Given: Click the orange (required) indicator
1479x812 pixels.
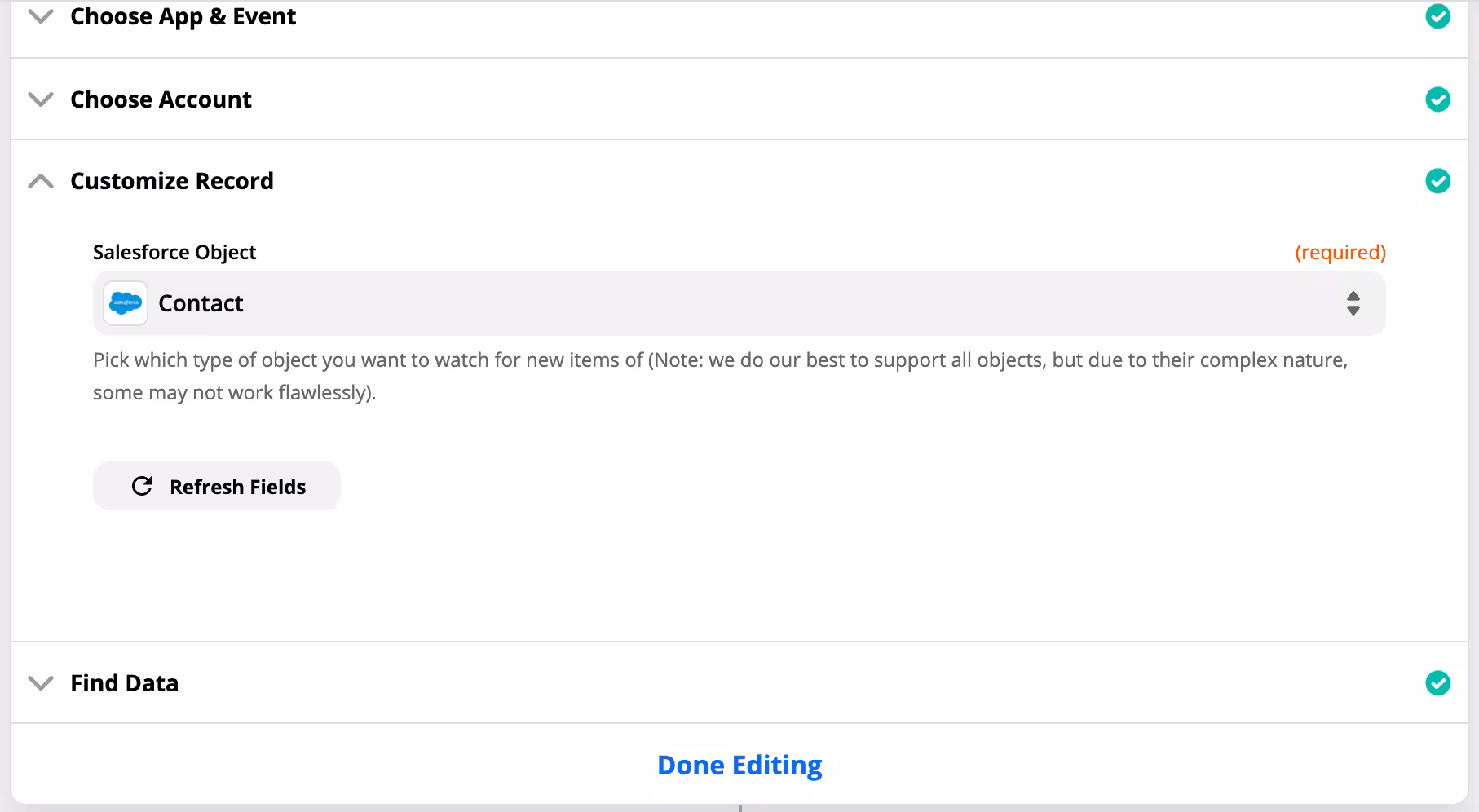Looking at the screenshot, I should [1340, 253].
